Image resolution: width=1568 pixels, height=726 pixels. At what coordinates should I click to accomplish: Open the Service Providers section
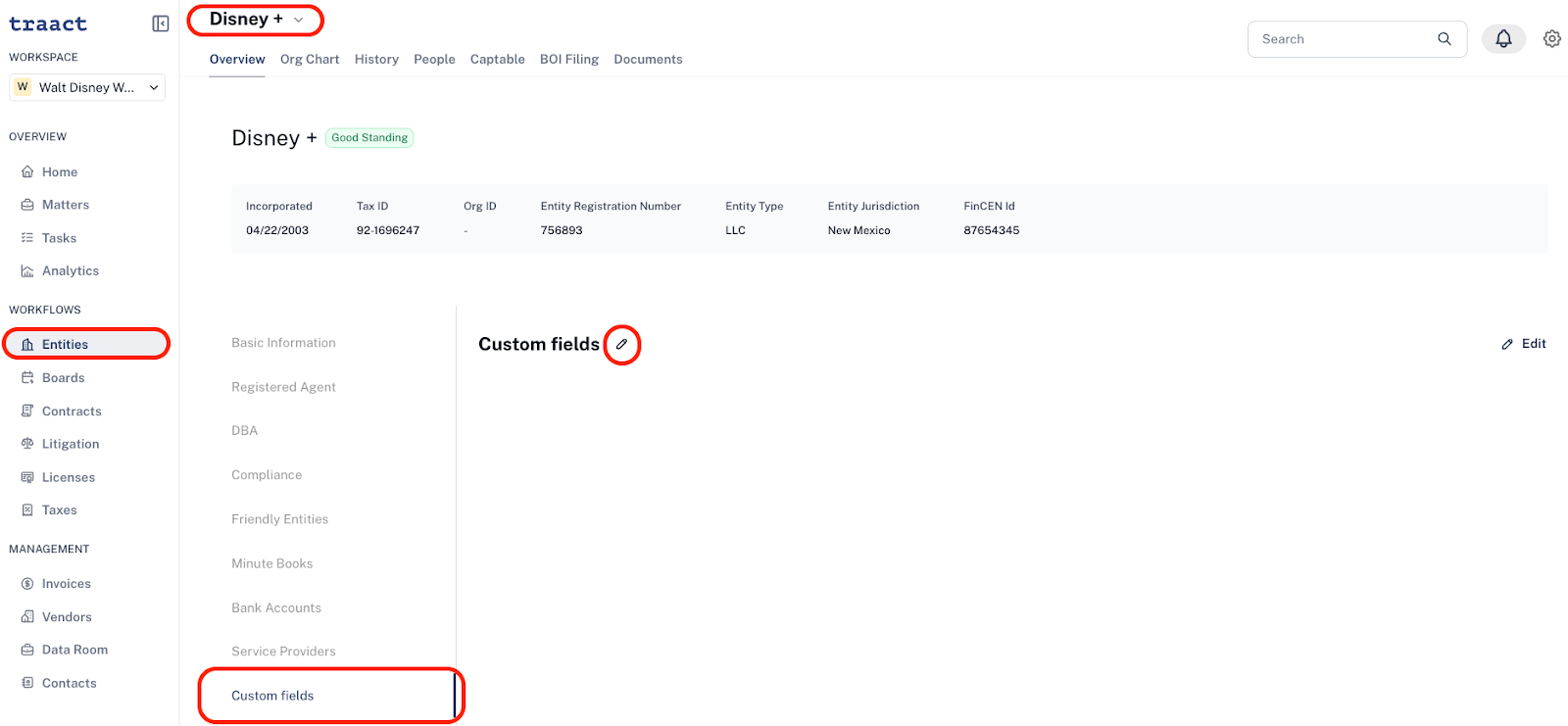click(283, 652)
